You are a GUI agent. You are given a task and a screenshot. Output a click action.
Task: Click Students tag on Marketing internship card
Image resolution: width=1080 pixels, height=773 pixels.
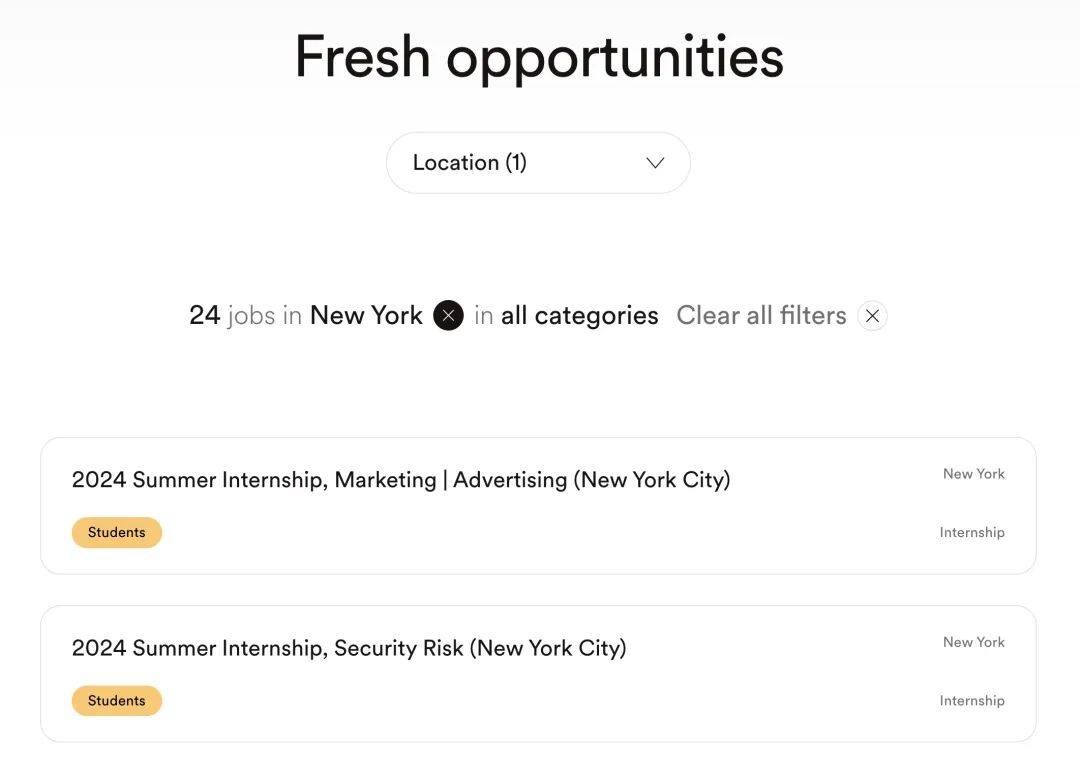tap(116, 533)
